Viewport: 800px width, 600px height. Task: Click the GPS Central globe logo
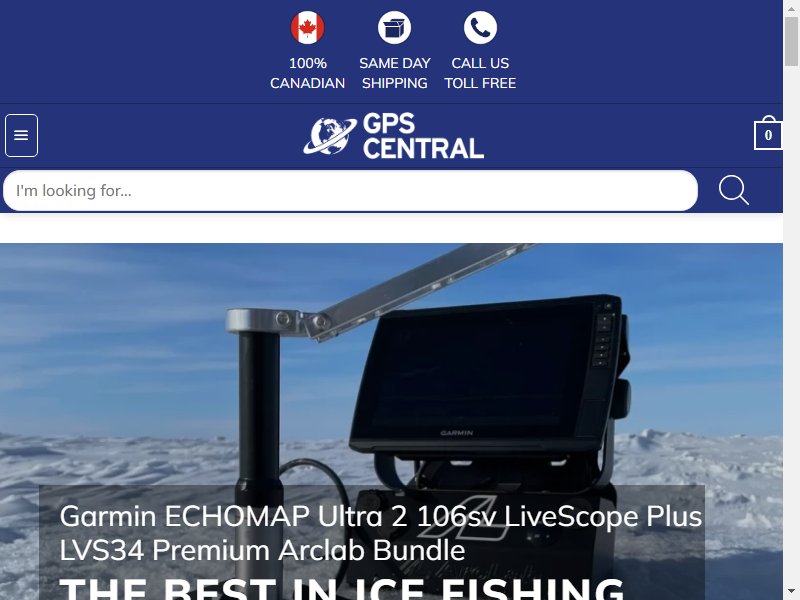(330, 136)
